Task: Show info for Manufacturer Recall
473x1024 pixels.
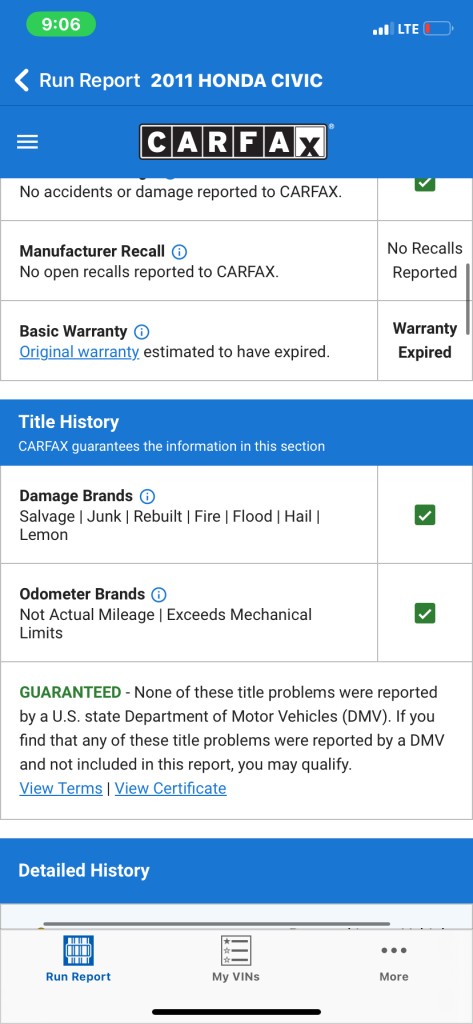Action: click(180, 251)
